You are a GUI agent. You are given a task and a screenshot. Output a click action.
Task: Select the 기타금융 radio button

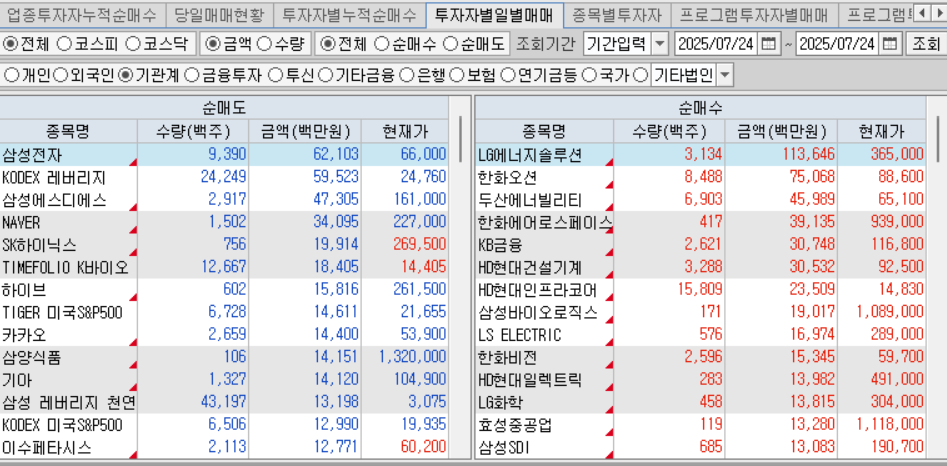(326, 75)
